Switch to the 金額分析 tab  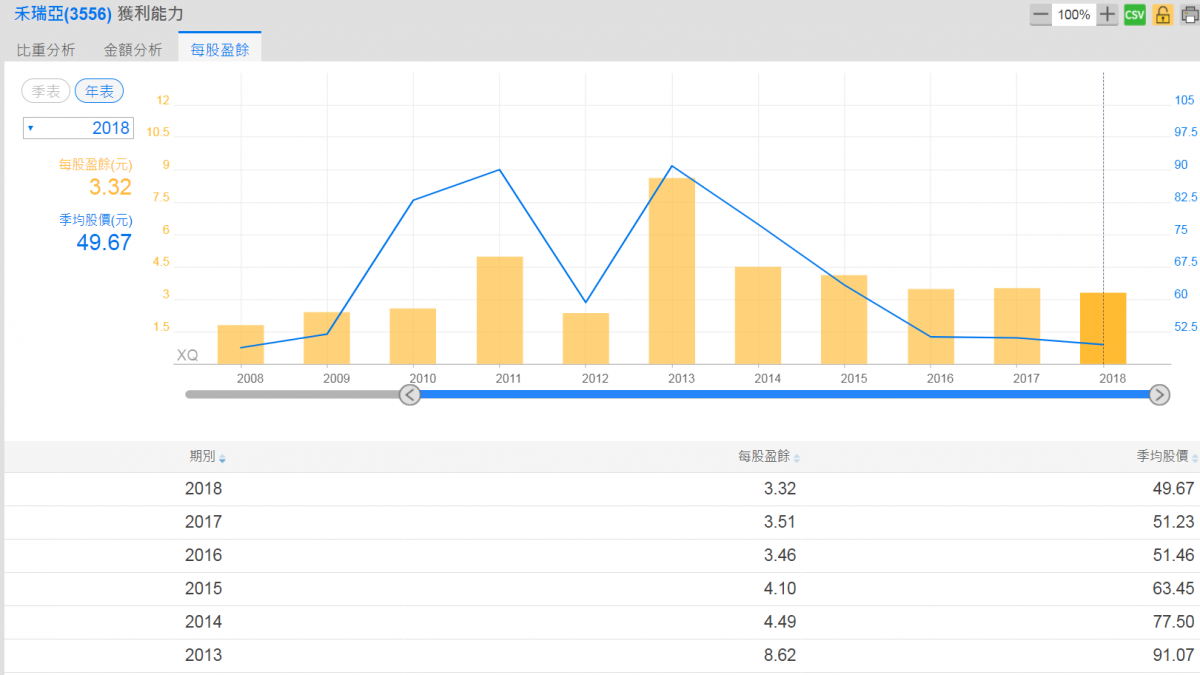coord(133,49)
